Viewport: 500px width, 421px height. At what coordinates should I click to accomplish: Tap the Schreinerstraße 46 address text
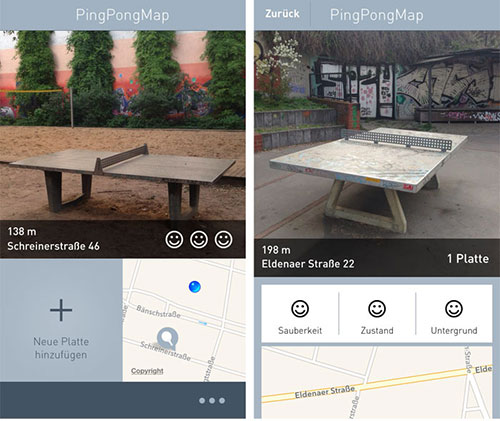click(53, 246)
